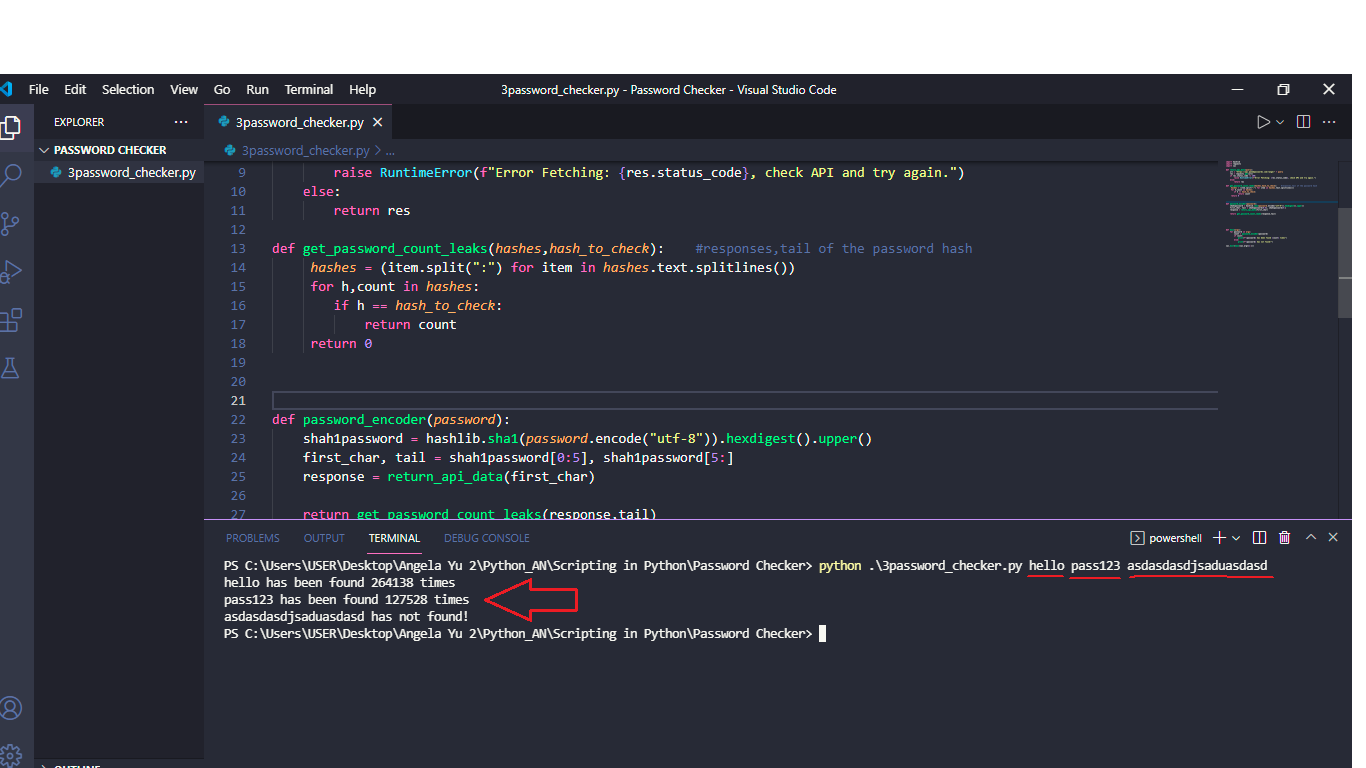Image resolution: width=1366 pixels, height=768 pixels.
Task: Collapse the PASSWORD CHECKER folder
Action: 43,149
